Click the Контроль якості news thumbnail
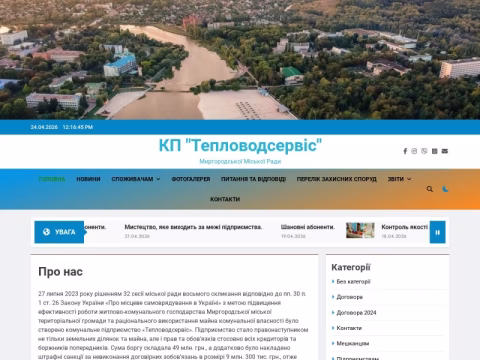The height and width of the screenshot is (360, 480). point(360,230)
